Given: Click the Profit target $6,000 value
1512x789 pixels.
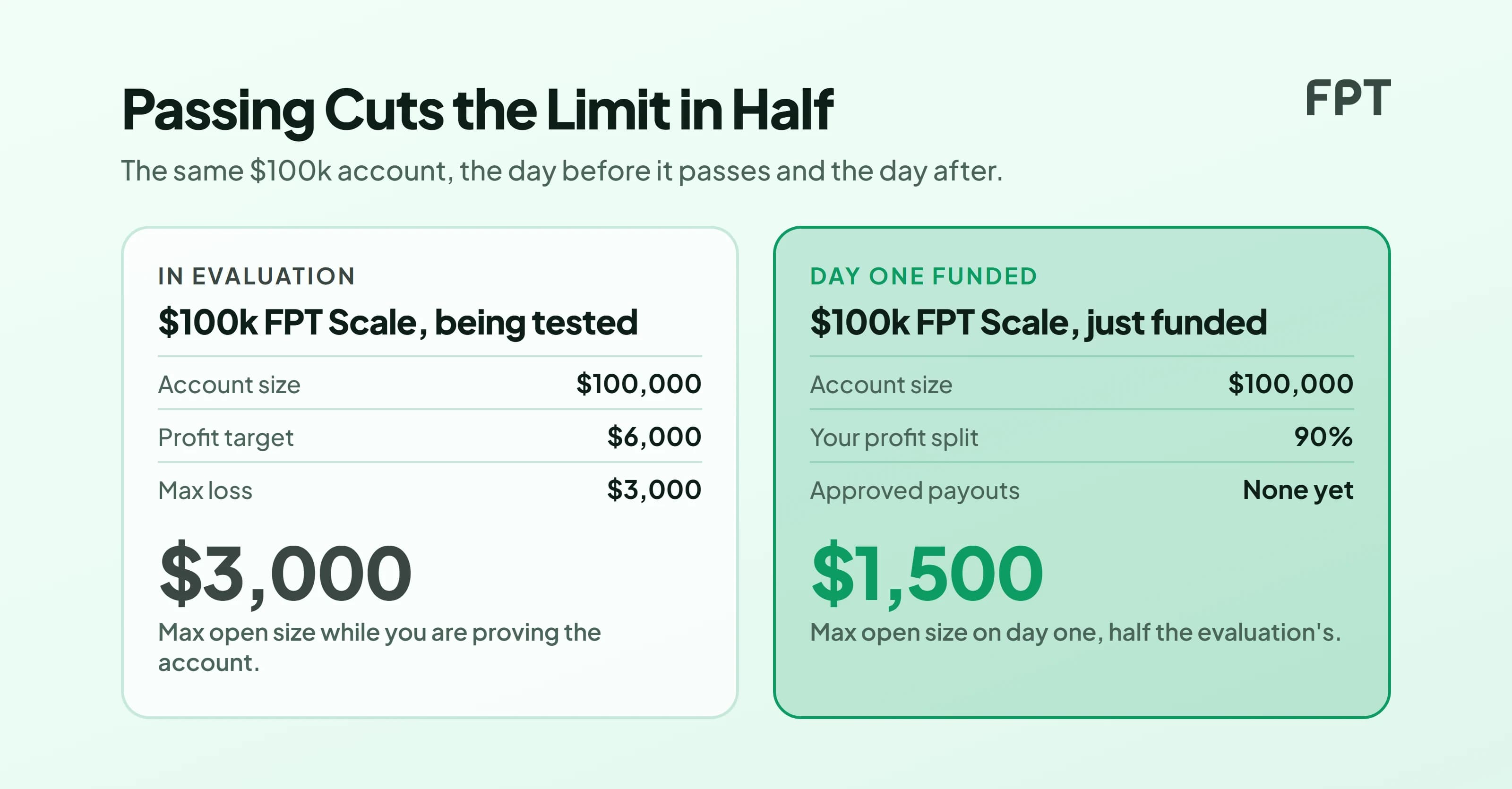Looking at the screenshot, I should pos(654,437).
